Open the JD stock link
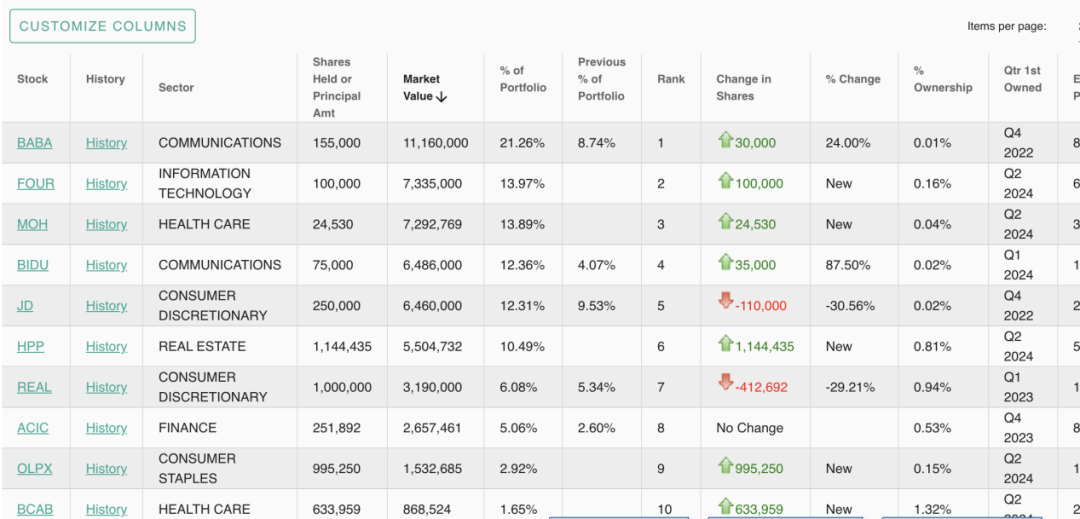Screen dimensions: 1080x519 click(x=25, y=306)
